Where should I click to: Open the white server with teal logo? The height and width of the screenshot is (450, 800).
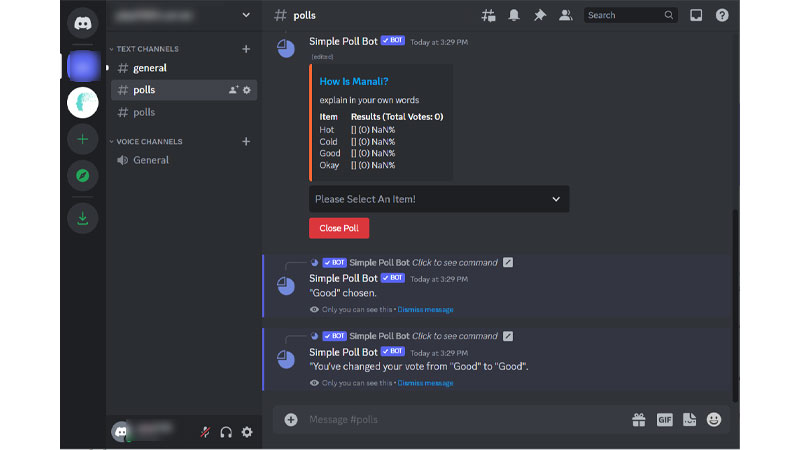83,103
